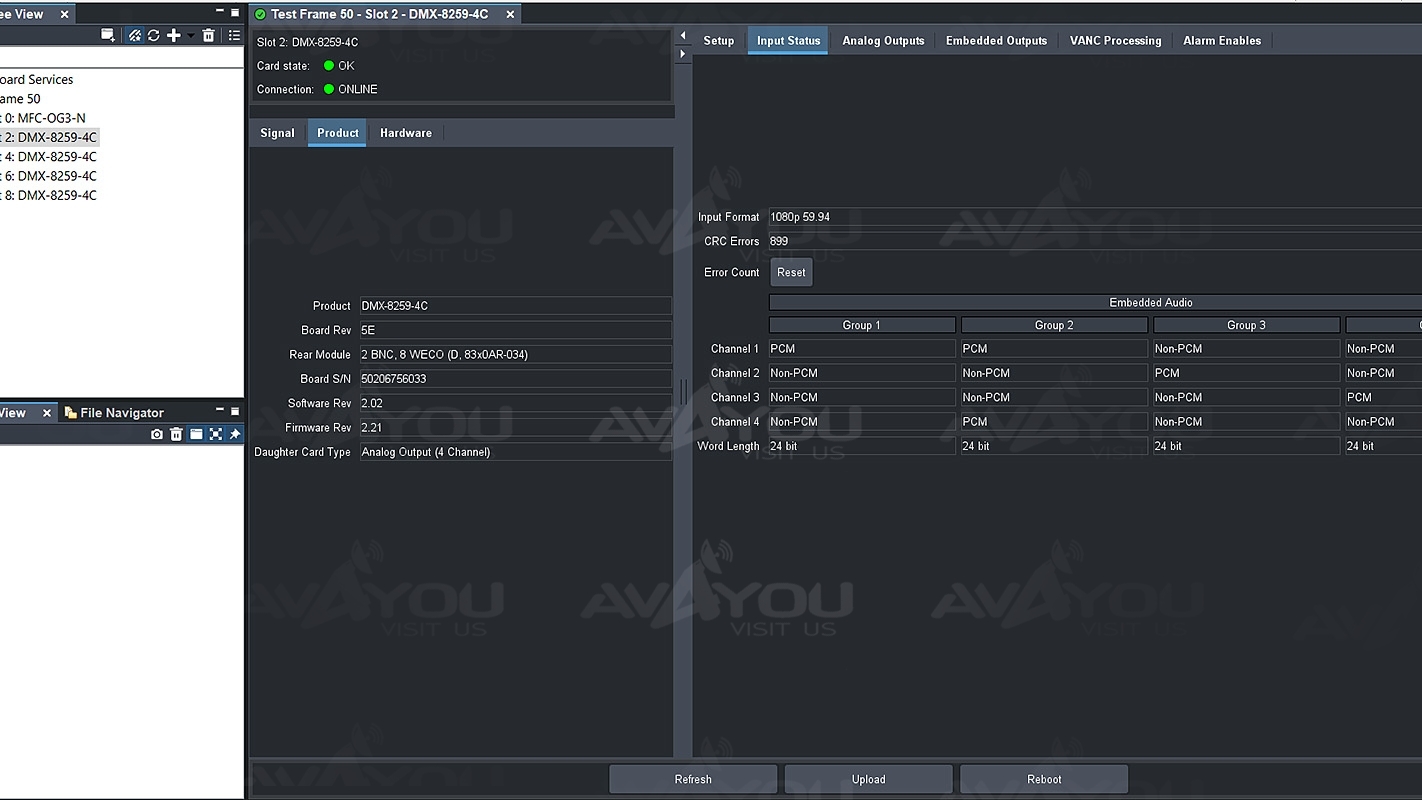This screenshot has height=800, width=1422.
Task: Click the Reboot button
Action: pos(1044,779)
